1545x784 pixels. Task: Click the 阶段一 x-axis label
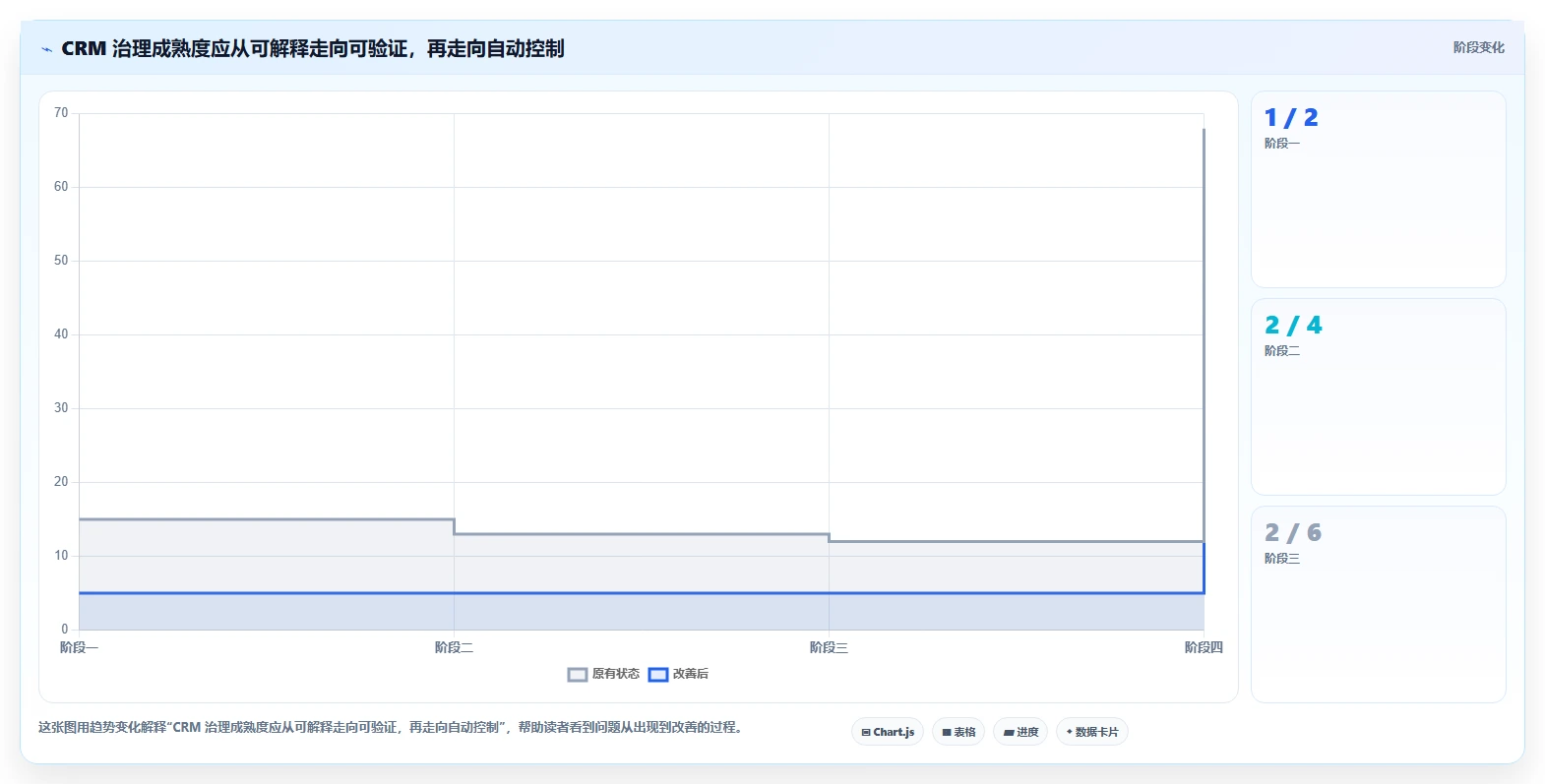coord(79,647)
